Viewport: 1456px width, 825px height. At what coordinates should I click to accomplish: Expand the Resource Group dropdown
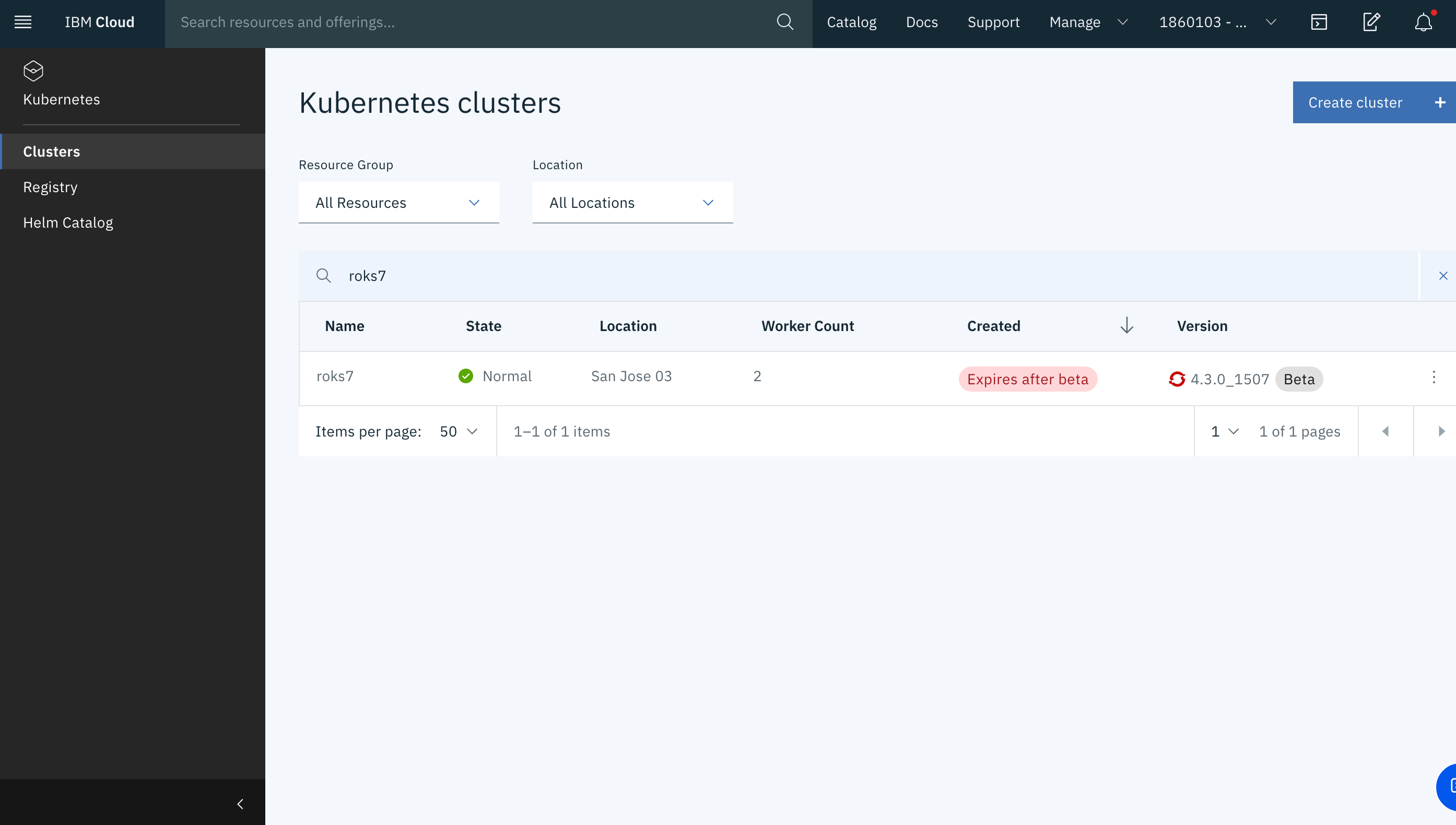point(398,202)
